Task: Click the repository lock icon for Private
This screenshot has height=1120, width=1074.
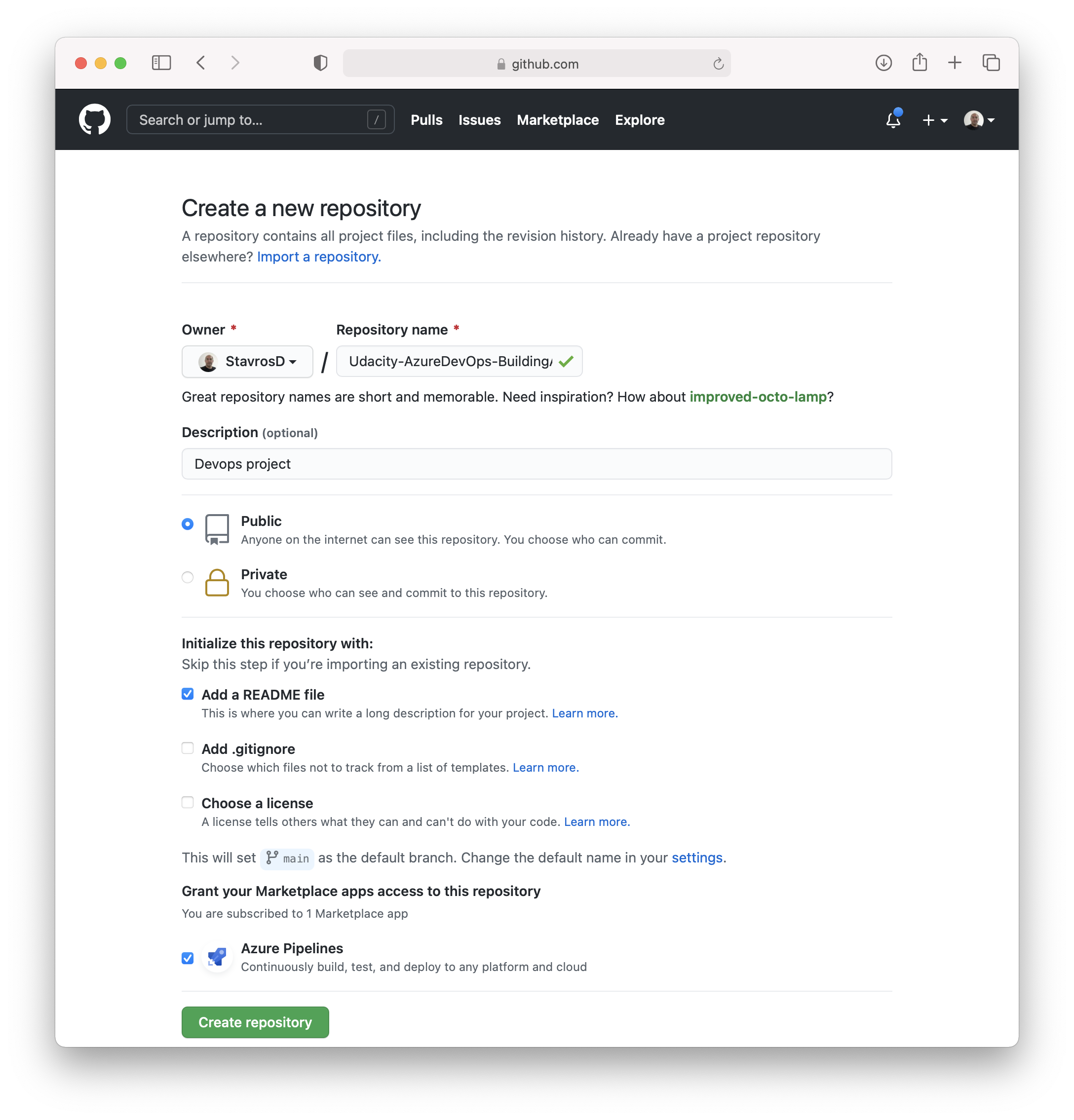Action: (217, 582)
